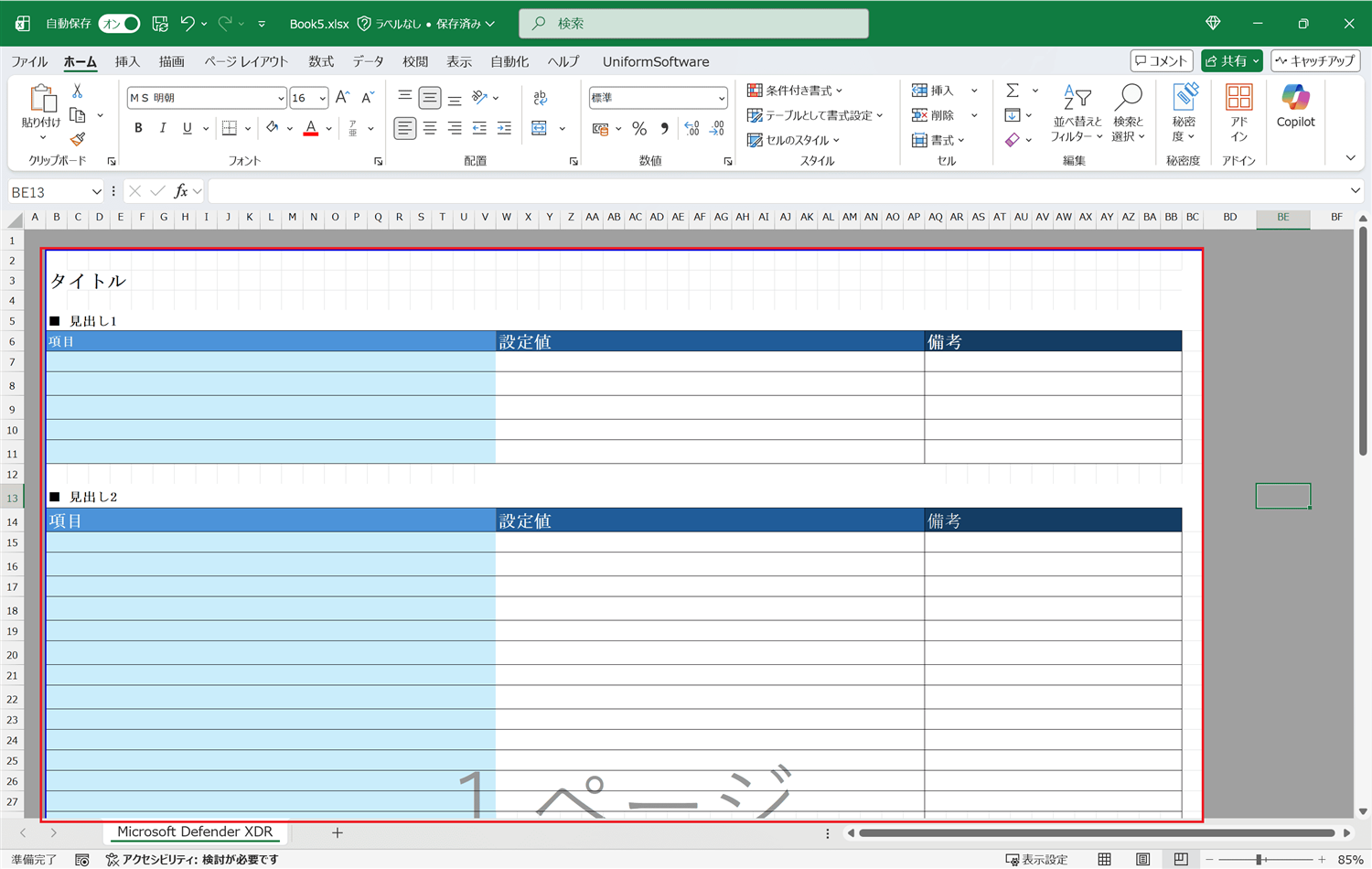1372x869 pixels.
Task: Click the increase indent icon
Action: click(504, 129)
